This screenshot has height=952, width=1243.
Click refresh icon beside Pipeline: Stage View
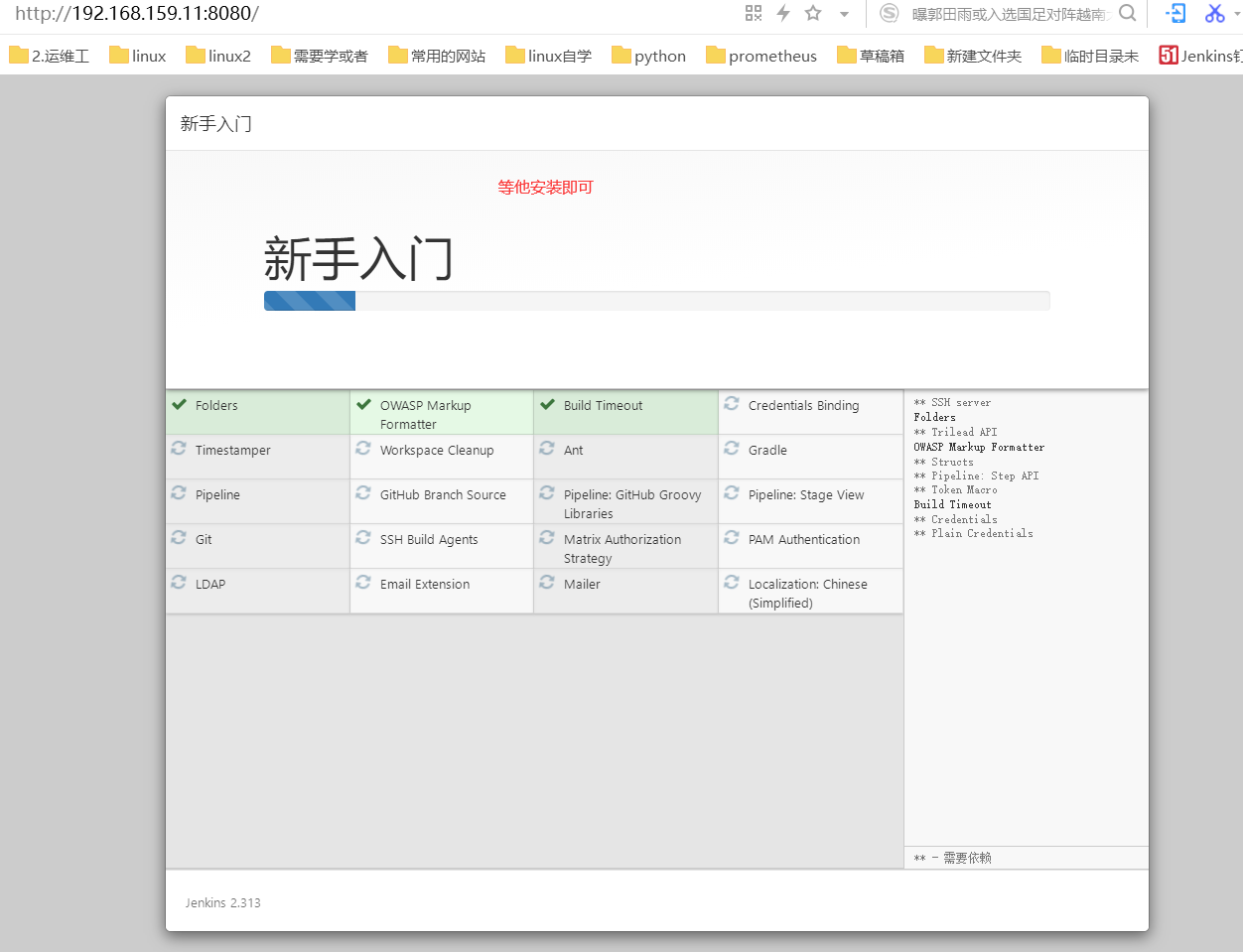click(732, 492)
